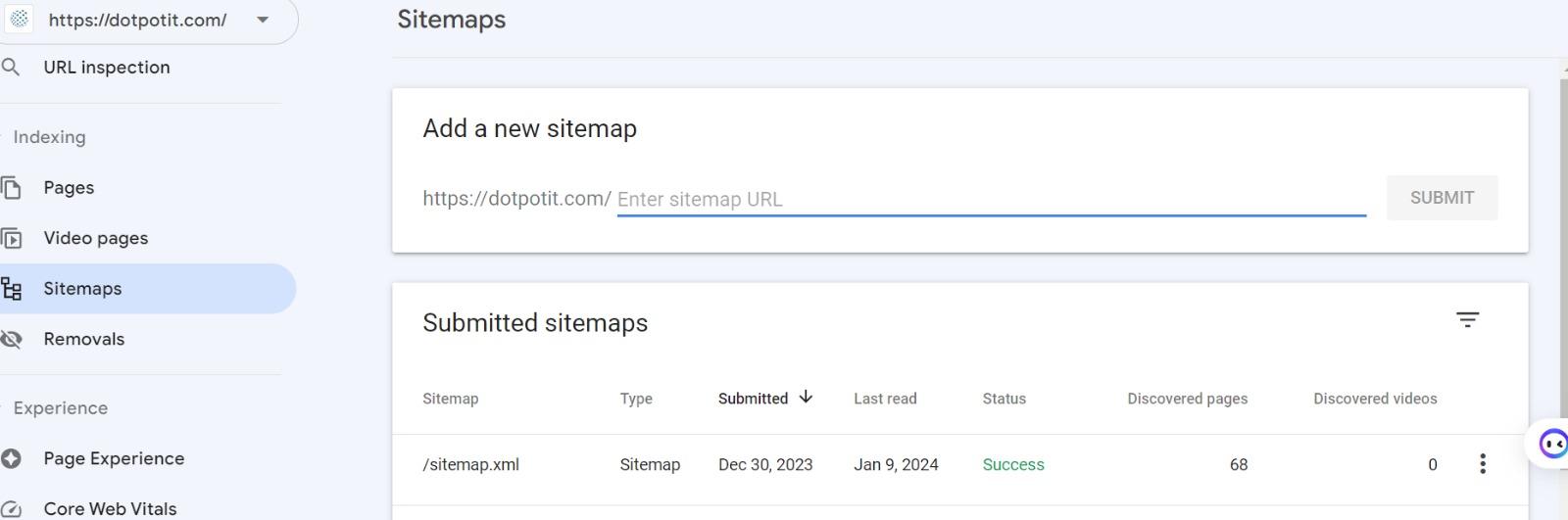Open the dotpotit.com property dropdown
This screenshot has width=1568, height=520.
pos(262,20)
